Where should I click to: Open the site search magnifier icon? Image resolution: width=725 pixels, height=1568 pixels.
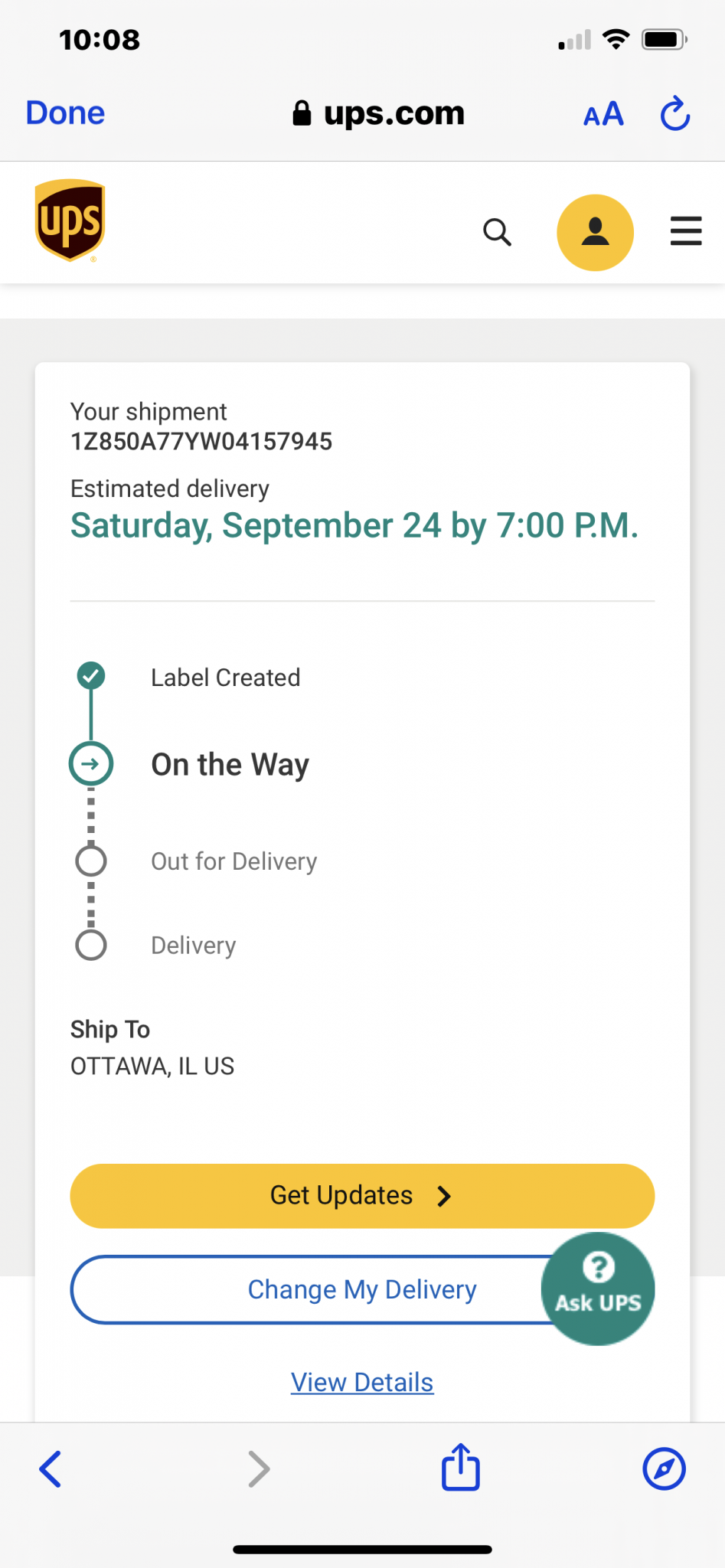[497, 231]
